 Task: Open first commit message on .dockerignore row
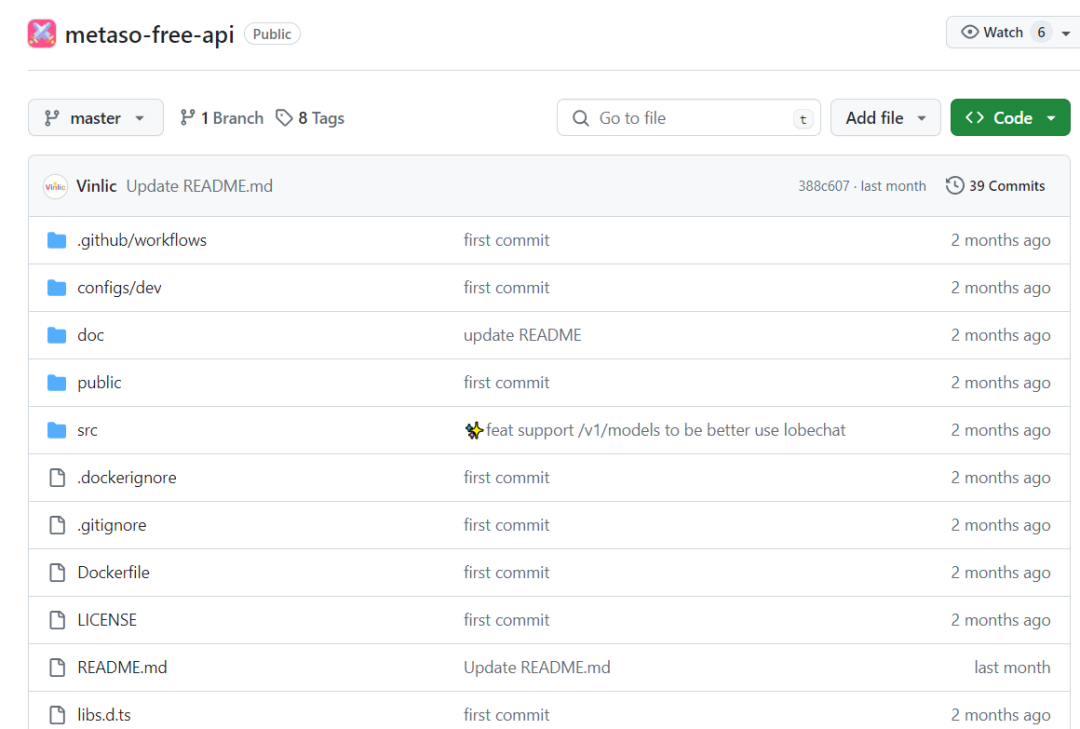click(x=506, y=478)
